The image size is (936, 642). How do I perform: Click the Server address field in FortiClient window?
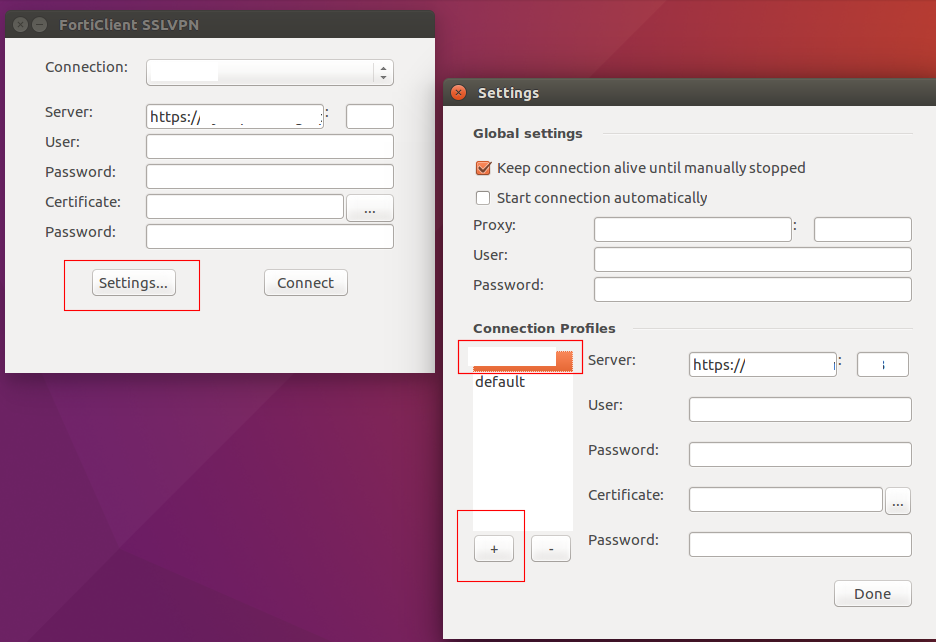point(235,116)
